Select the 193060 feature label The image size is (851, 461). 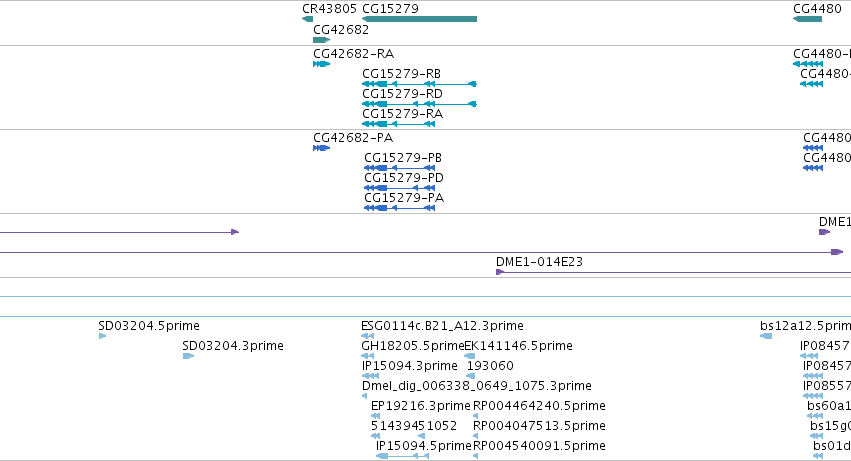[490, 366]
